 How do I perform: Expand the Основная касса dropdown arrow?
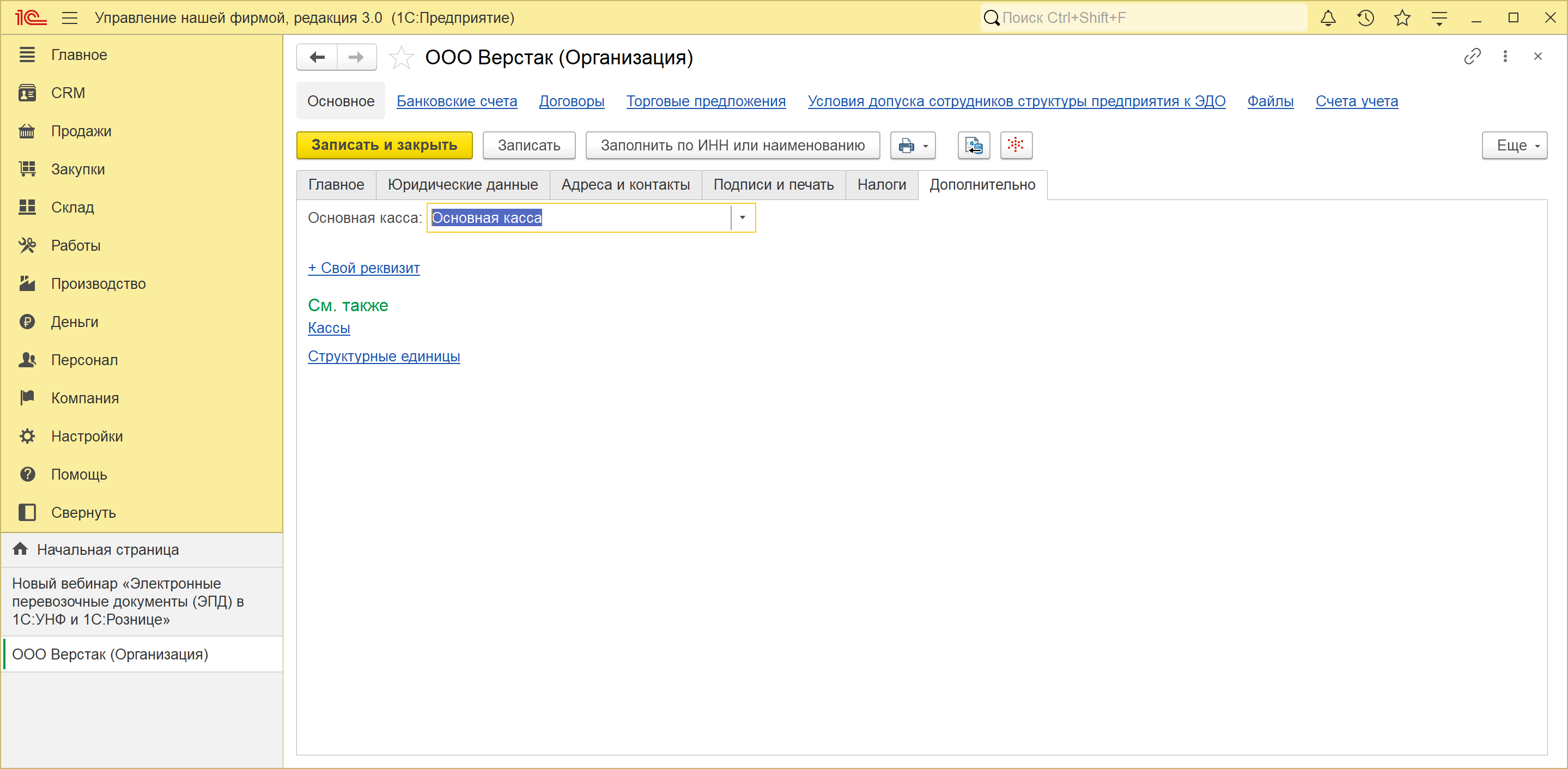pos(743,218)
